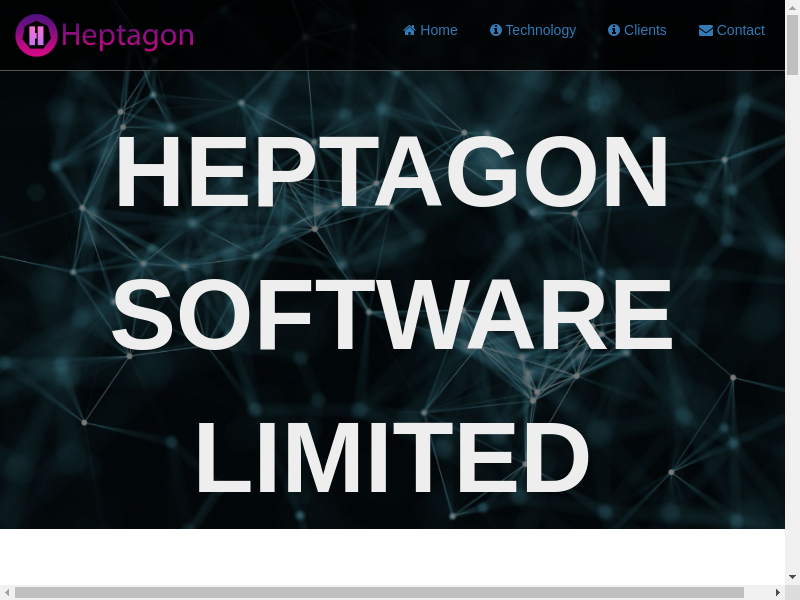Click the info icon beside Clients
This screenshot has width=800, height=600.
point(614,30)
